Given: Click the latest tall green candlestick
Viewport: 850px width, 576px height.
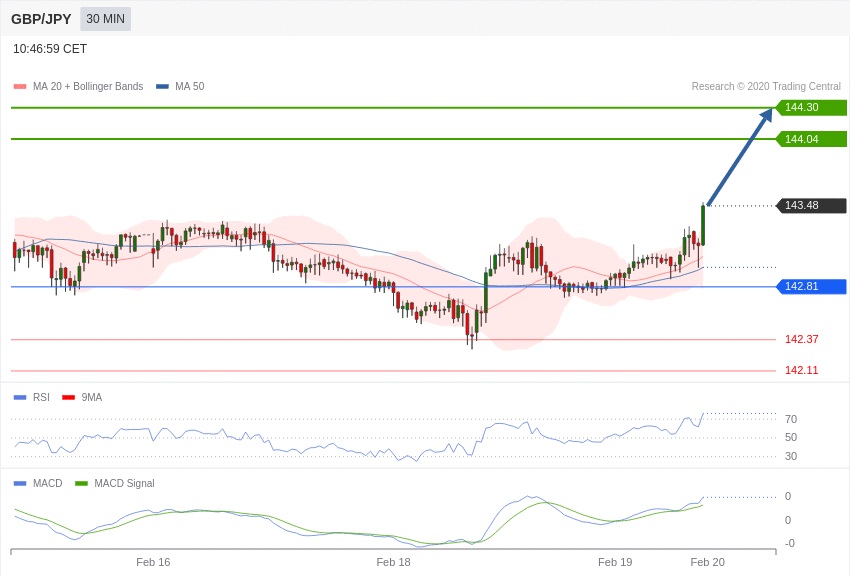Looking at the screenshot, I should 703,225.
